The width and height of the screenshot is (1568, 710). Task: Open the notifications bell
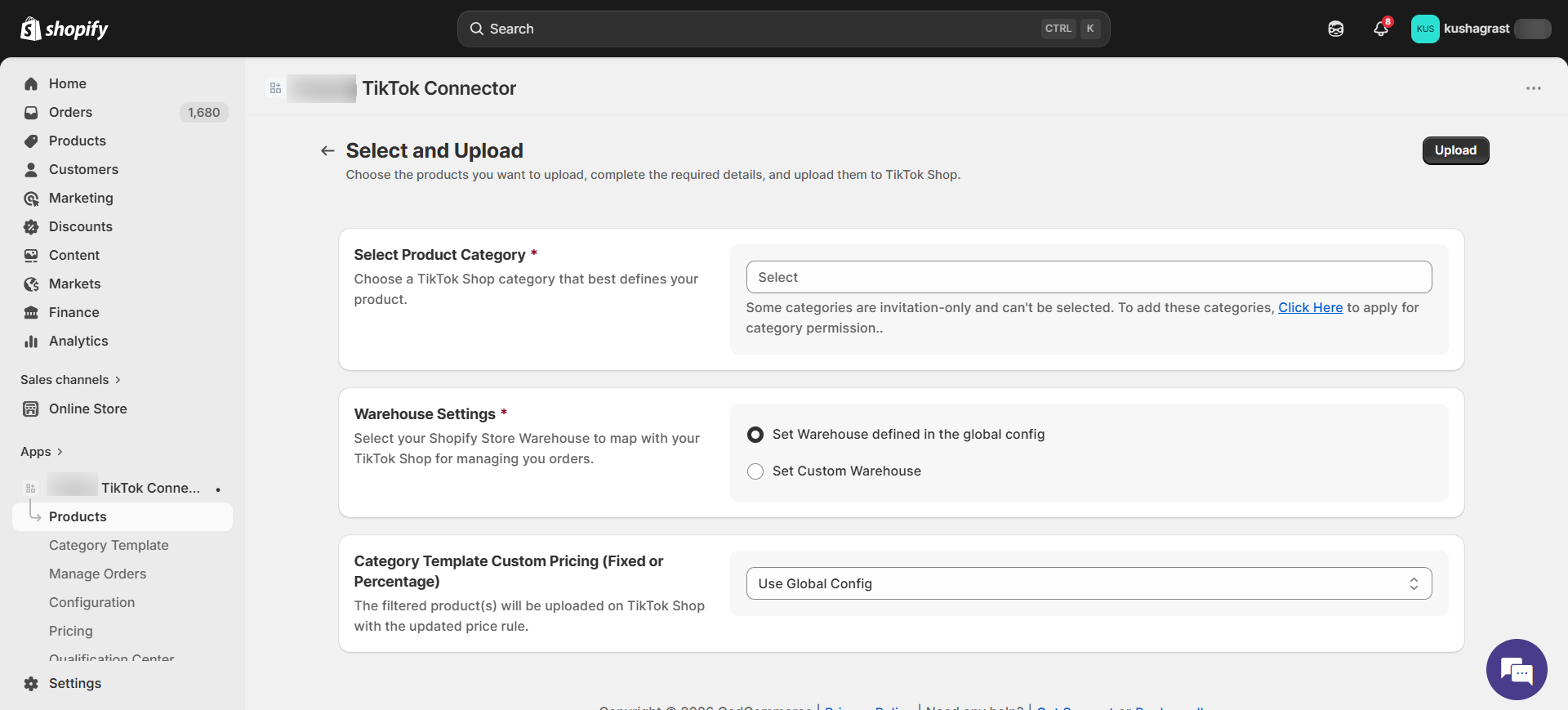pos(1380,29)
